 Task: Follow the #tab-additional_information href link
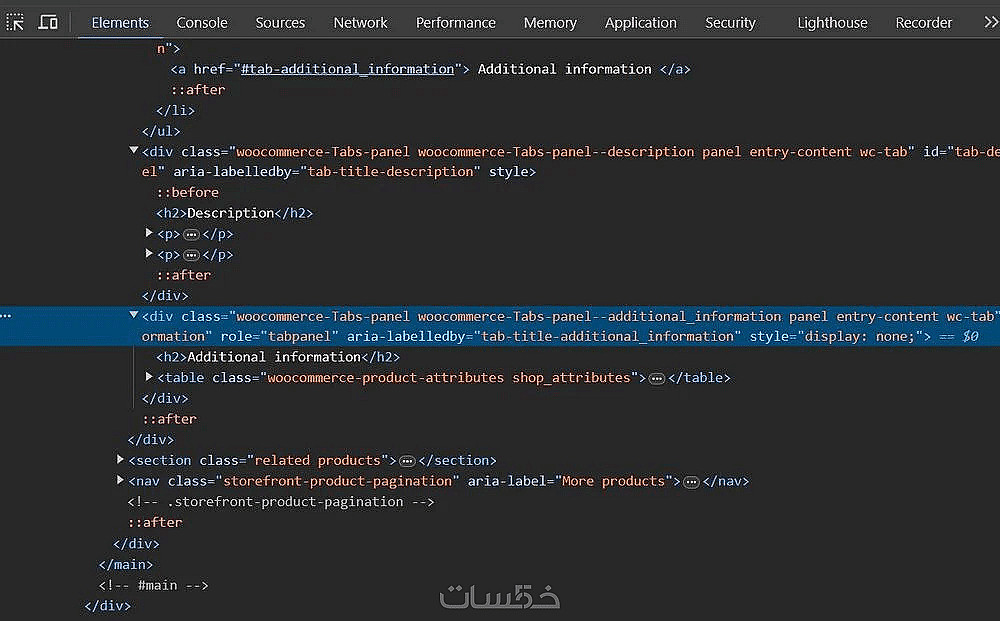(x=347, y=69)
